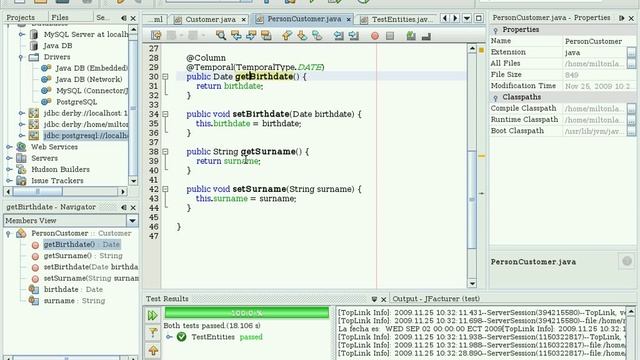This screenshot has width=640, height=360.
Task: Collapse the setBirthdate method code fold
Action: click(x=165, y=114)
